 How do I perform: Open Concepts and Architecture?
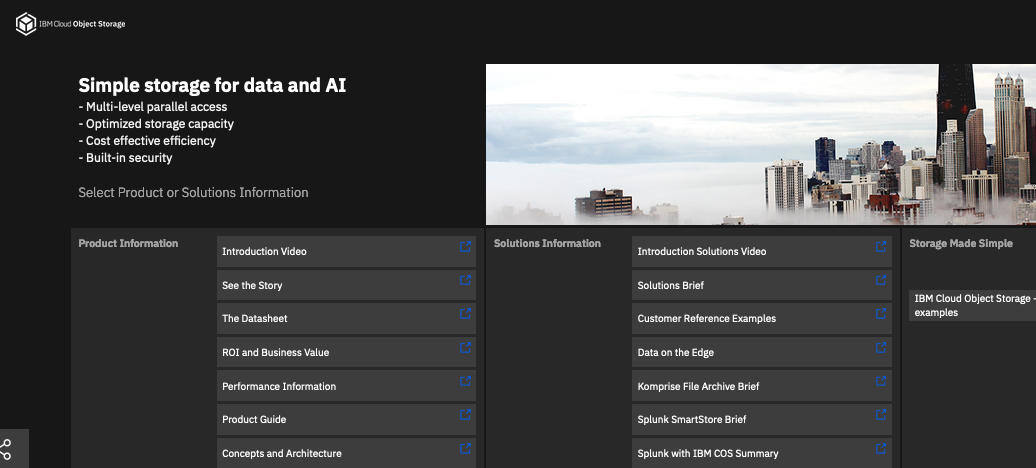pos(346,453)
